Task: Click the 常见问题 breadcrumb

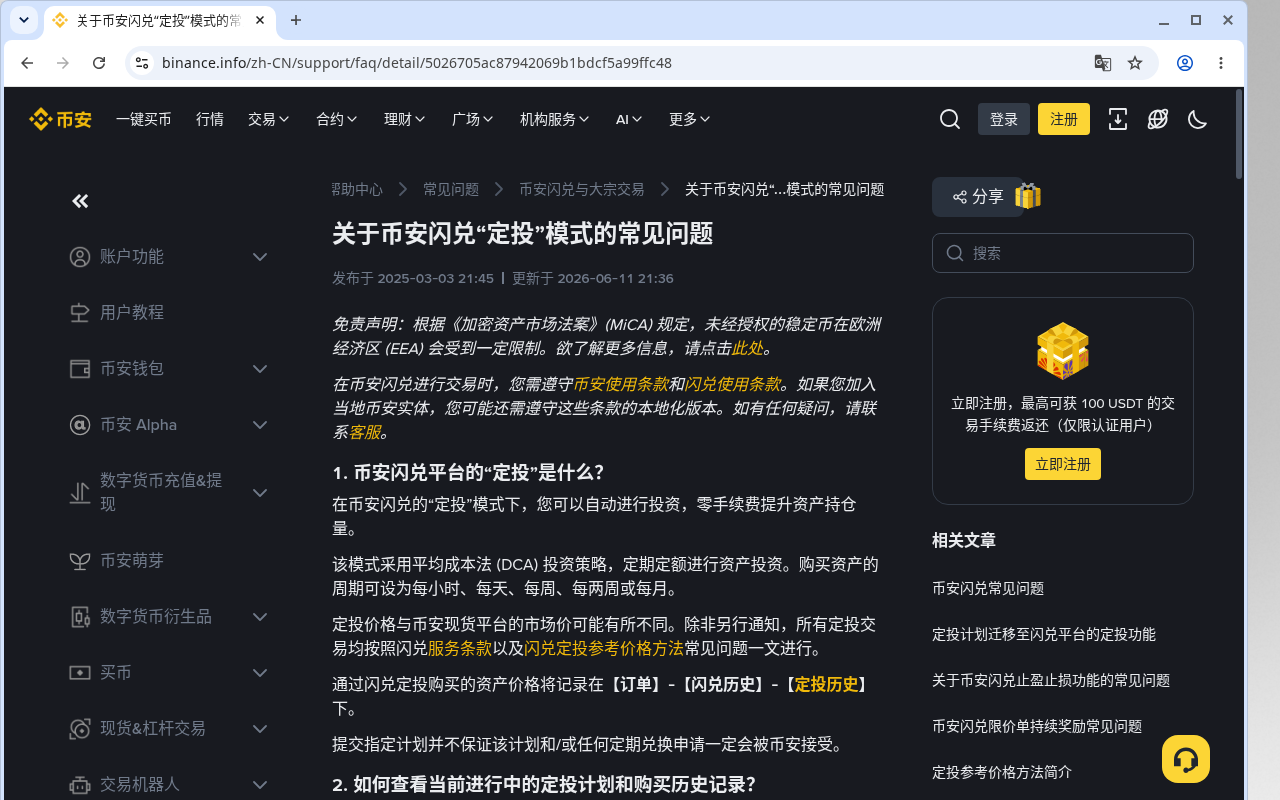Action: [451, 189]
